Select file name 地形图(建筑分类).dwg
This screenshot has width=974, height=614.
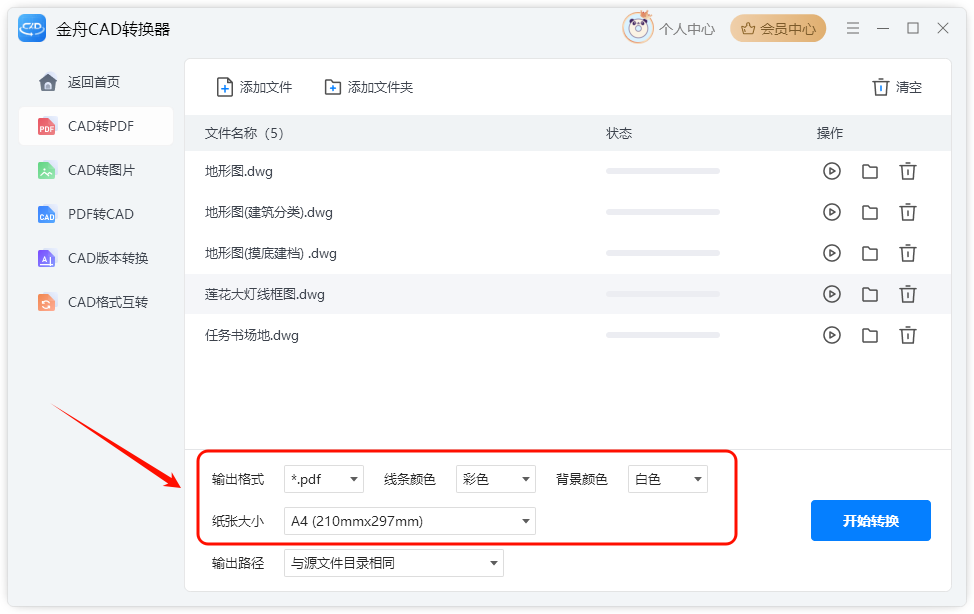click(x=268, y=213)
